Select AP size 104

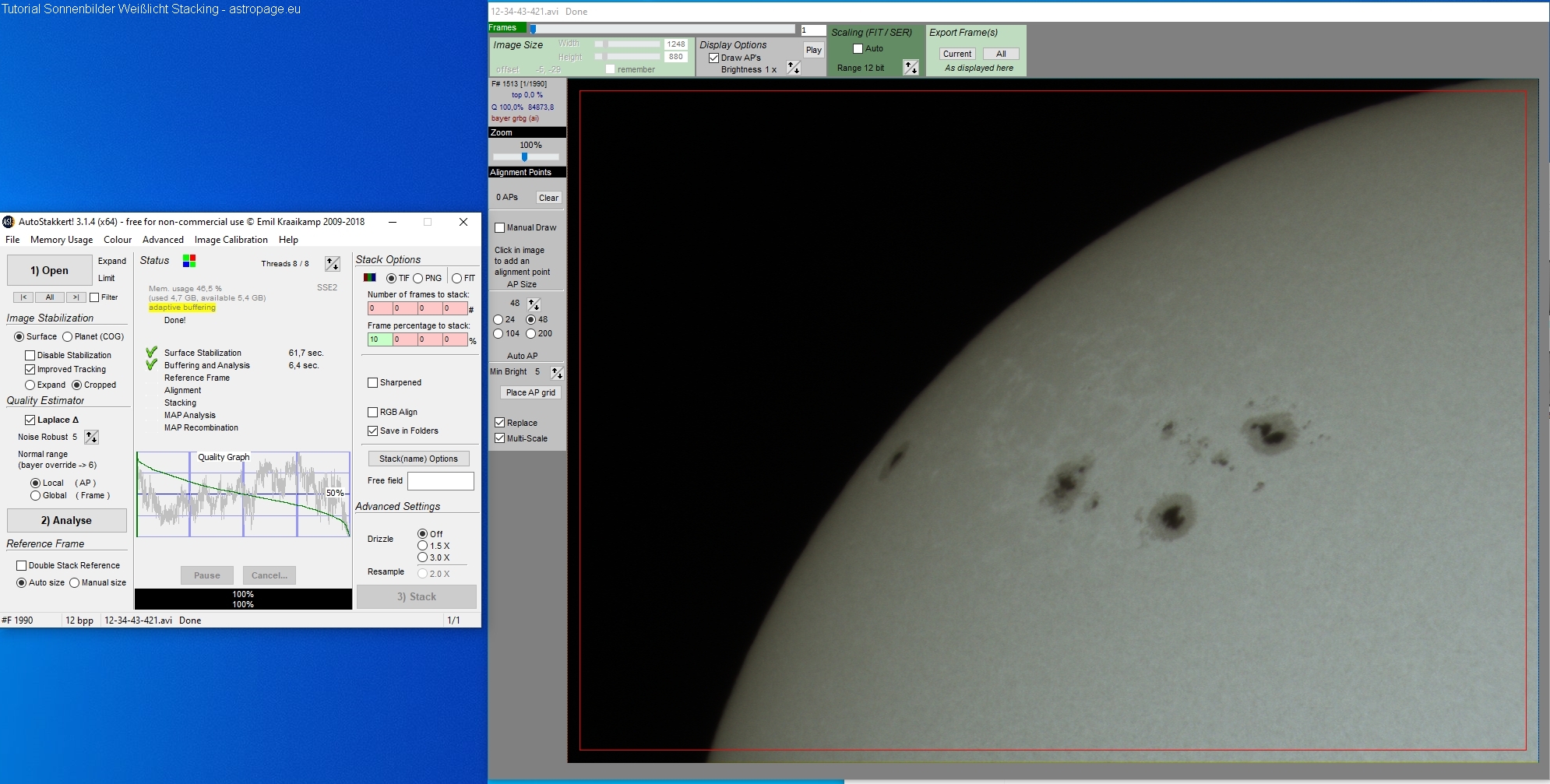point(498,333)
